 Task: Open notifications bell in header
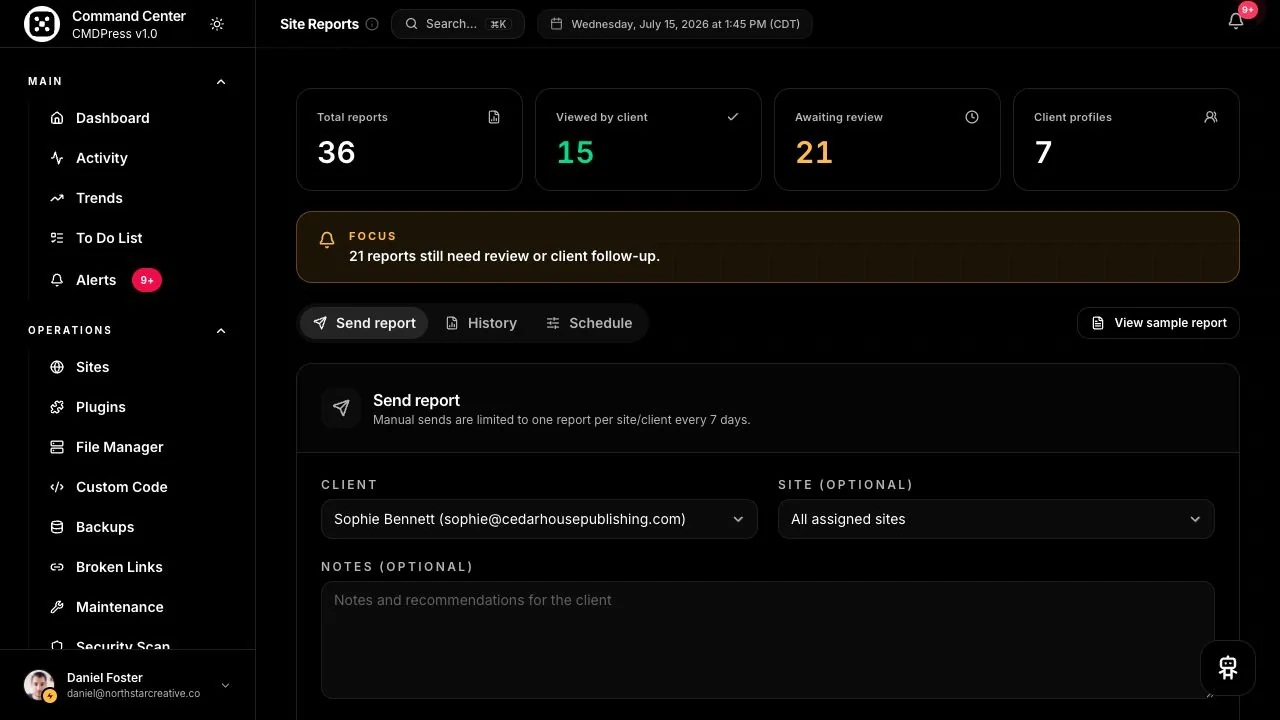(x=1236, y=21)
